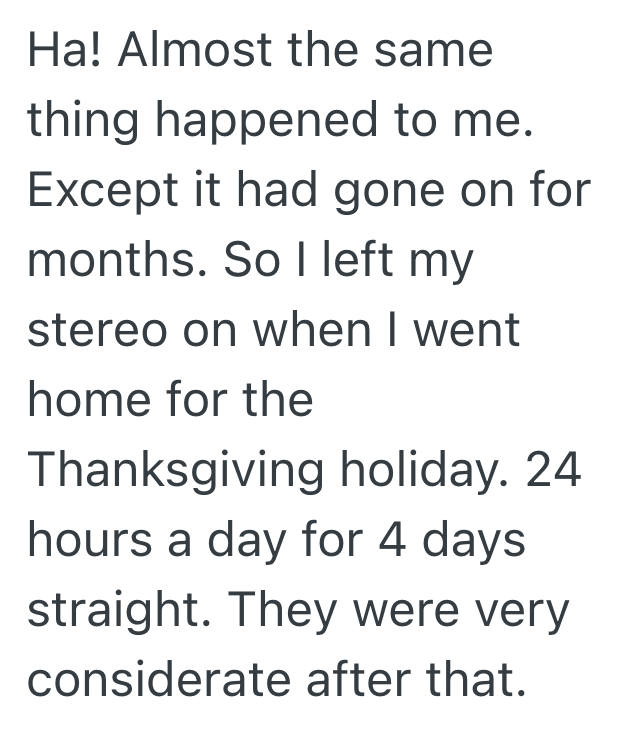Viewport: 634px width, 736px height.
Task: Click on the word "gone"
Action: click(385, 190)
